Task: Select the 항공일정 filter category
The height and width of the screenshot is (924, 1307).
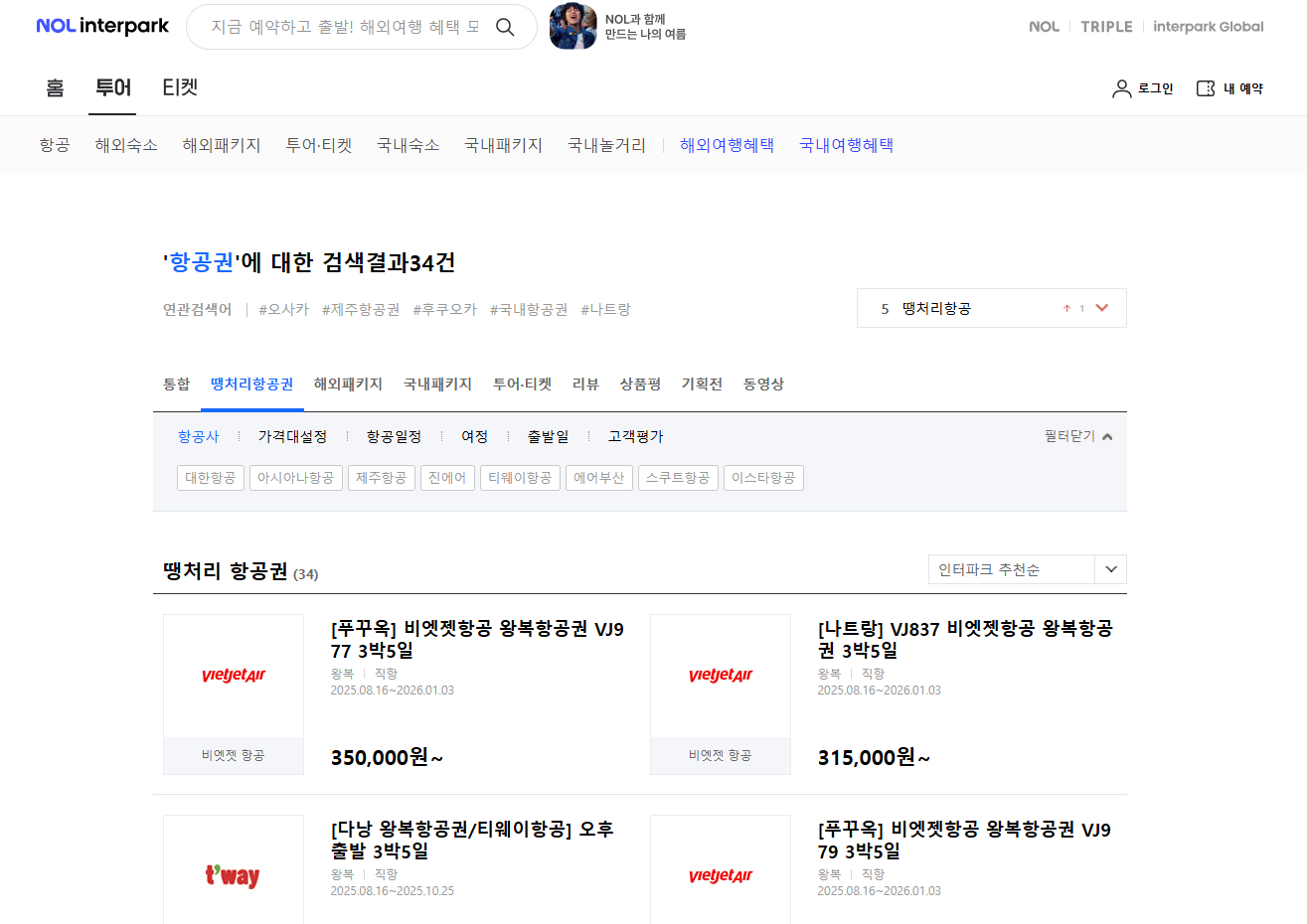Action: point(394,436)
